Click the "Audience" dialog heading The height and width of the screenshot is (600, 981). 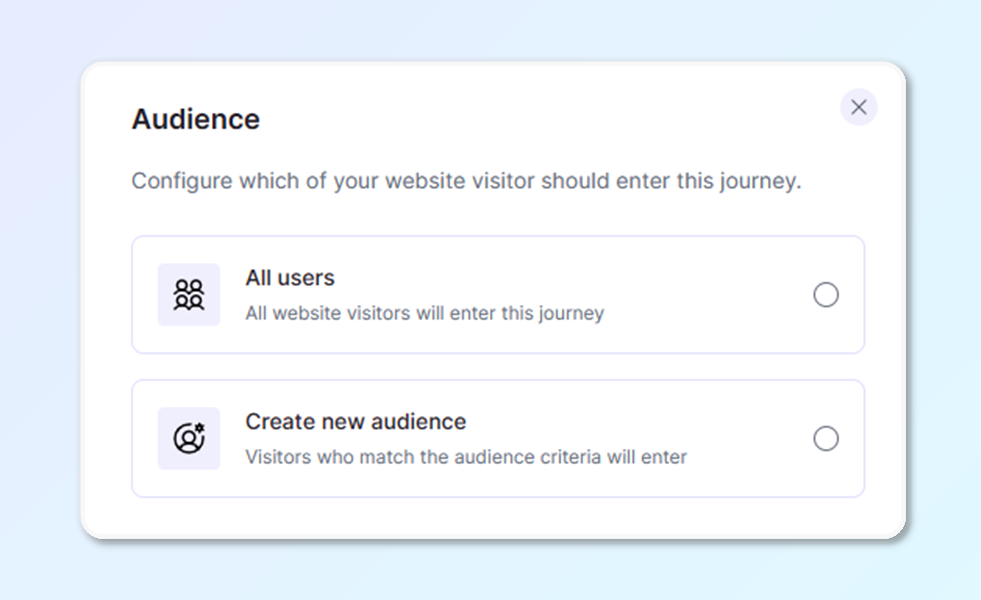(196, 119)
